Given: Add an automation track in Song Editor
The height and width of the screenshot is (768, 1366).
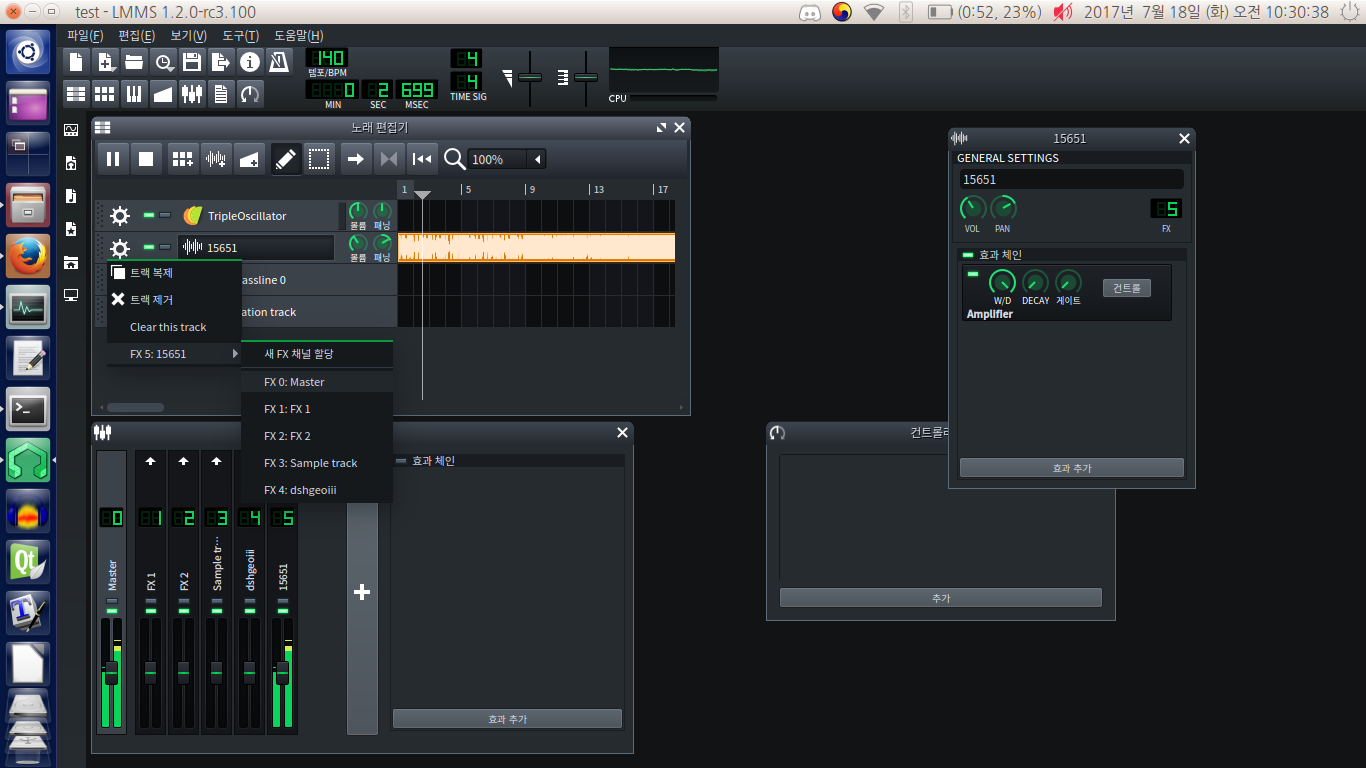Looking at the screenshot, I should pyautogui.click(x=249, y=158).
